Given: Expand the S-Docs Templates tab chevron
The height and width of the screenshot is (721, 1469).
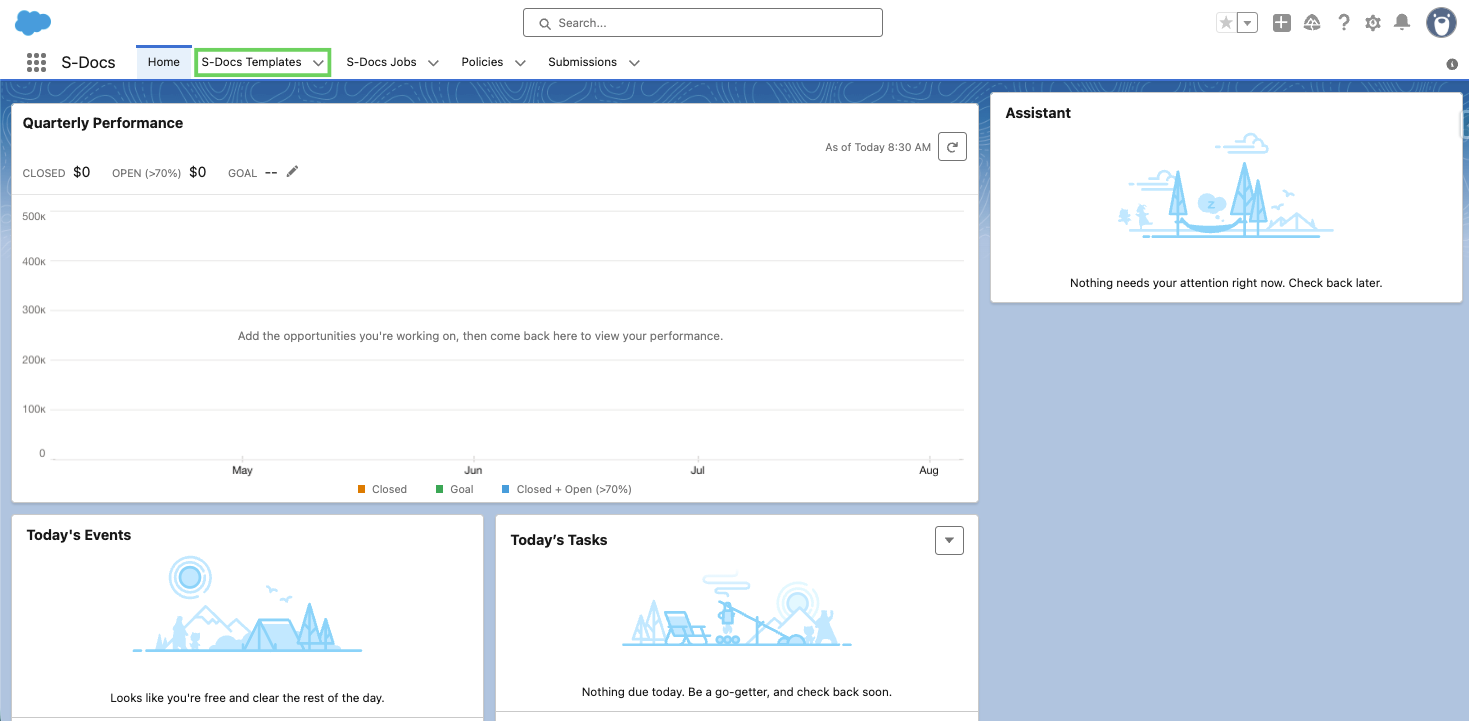Looking at the screenshot, I should 318,63.
